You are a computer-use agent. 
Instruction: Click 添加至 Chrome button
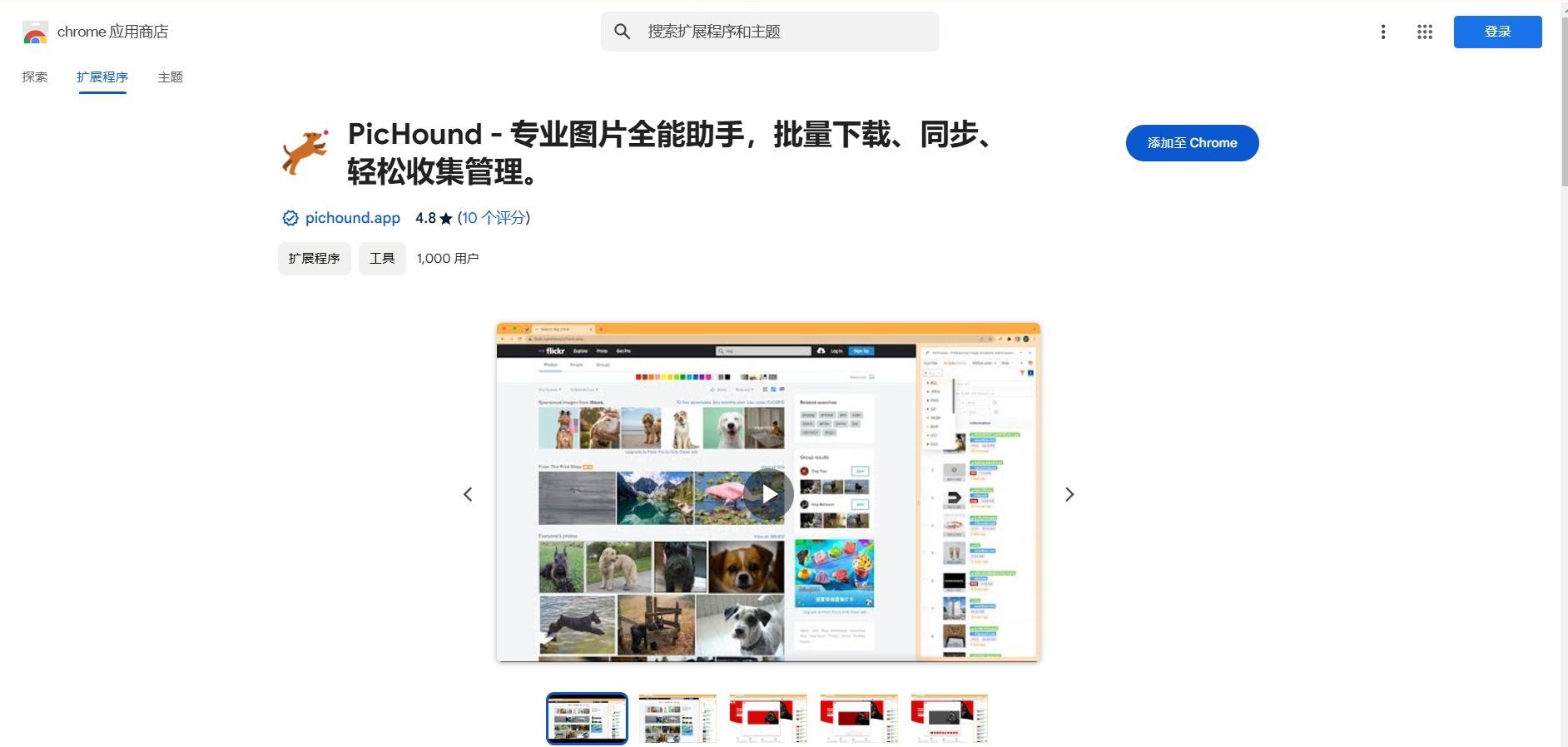1192,143
